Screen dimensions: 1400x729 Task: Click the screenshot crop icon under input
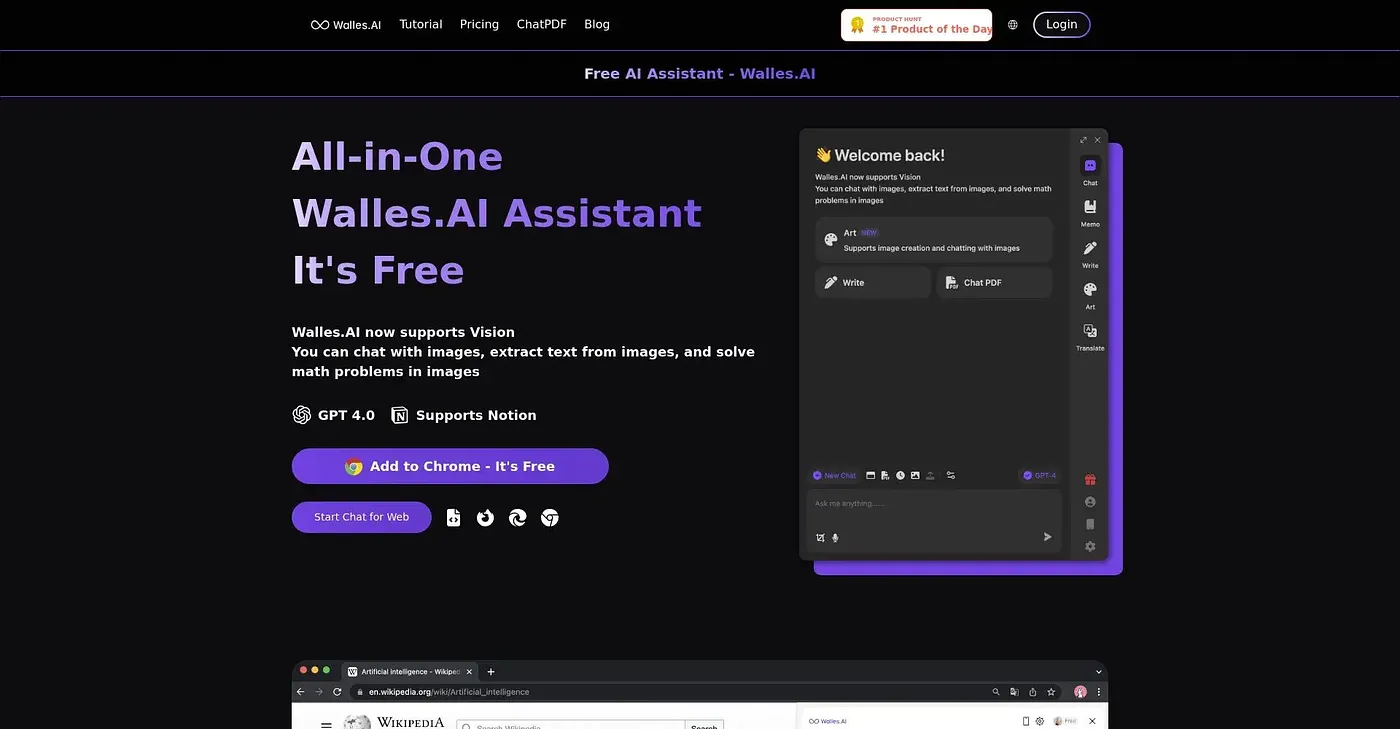(x=820, y=537)
